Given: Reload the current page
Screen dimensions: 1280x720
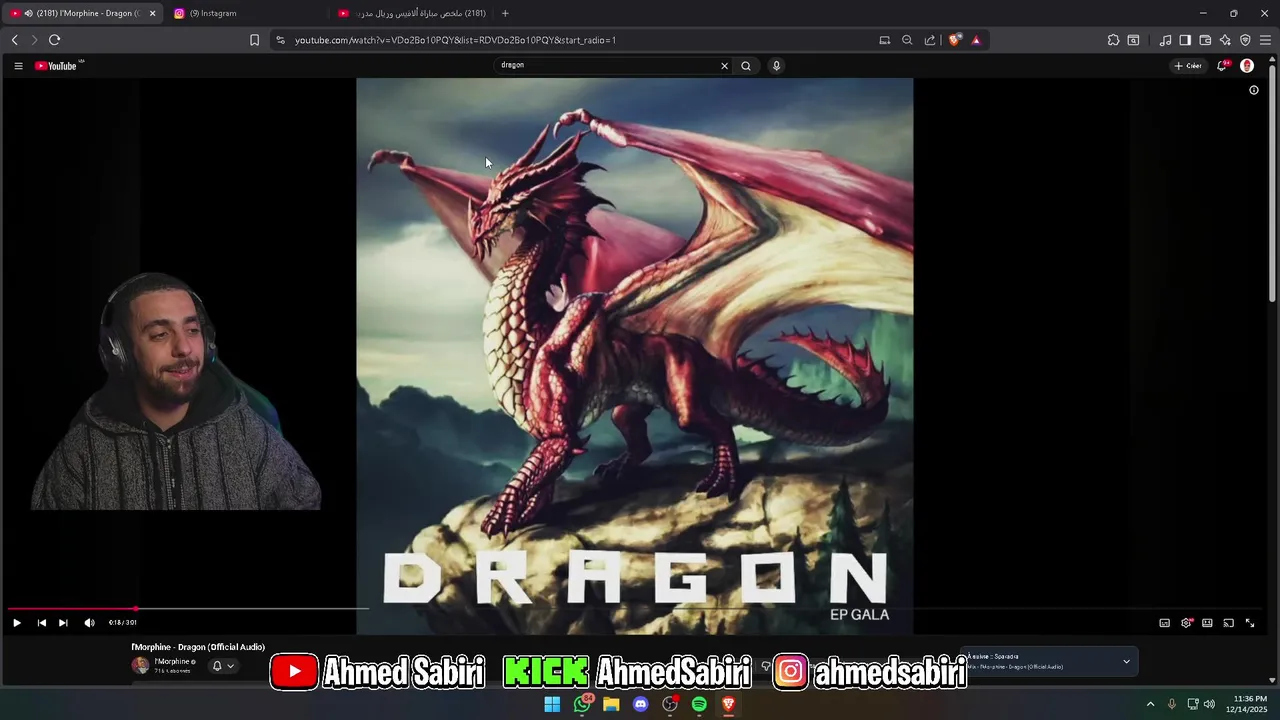Looking at the screenshot, I should [x=54, y=40].
